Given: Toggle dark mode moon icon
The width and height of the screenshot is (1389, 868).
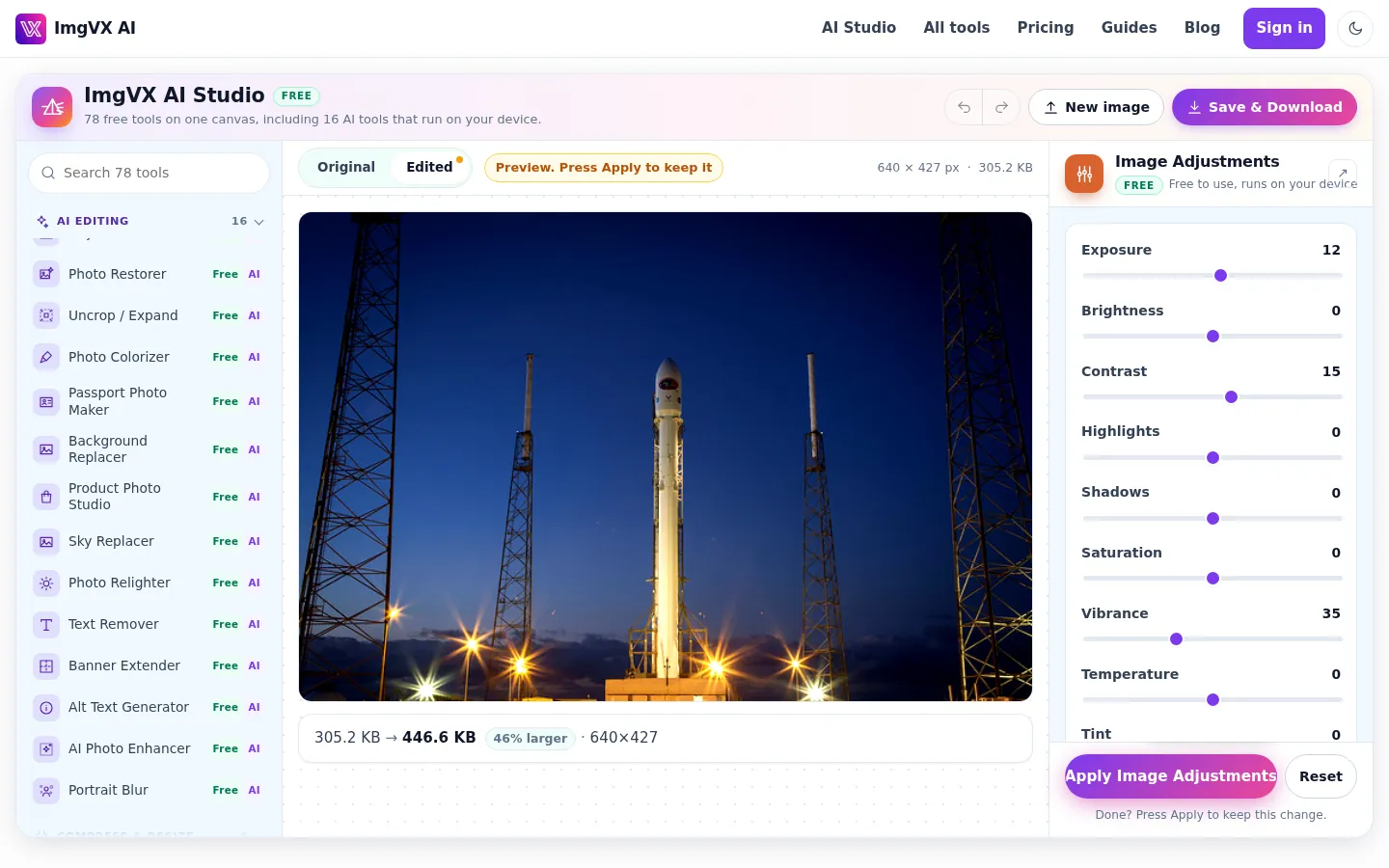Looking at the screenshot, I should pyautogui.click(x=1355, y=28).
